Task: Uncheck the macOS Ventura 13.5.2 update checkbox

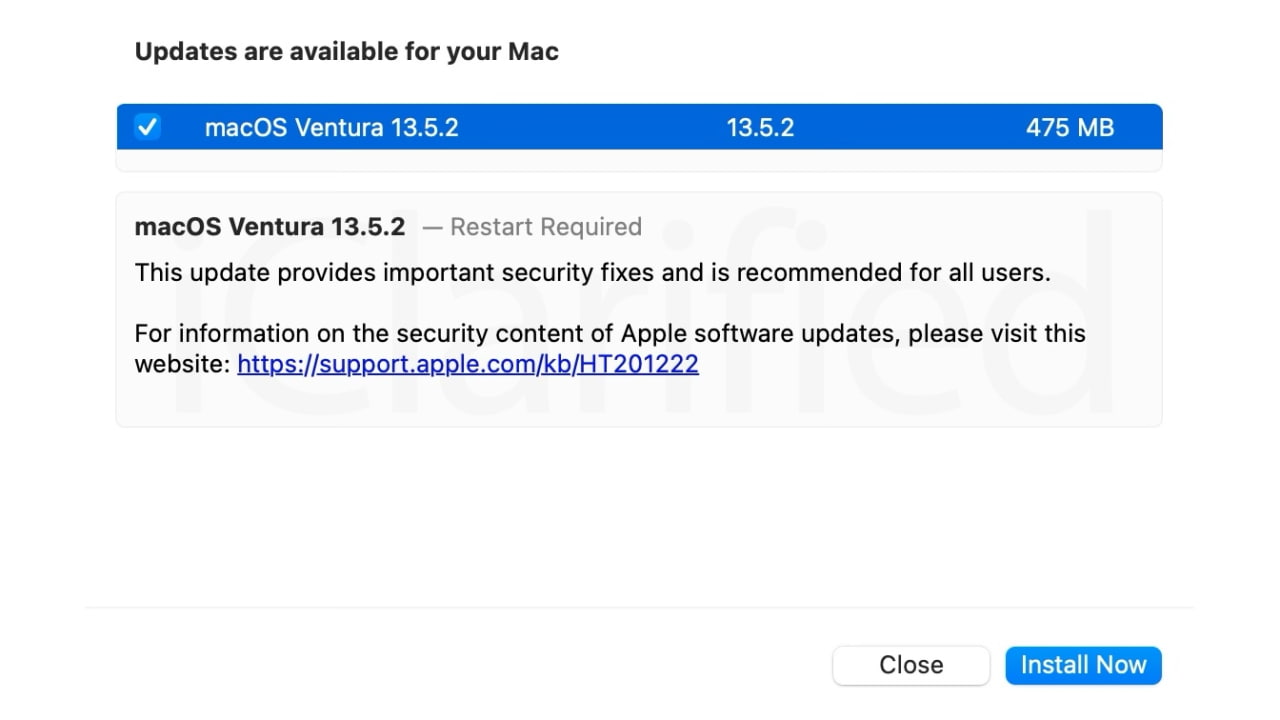Action: 147,127
